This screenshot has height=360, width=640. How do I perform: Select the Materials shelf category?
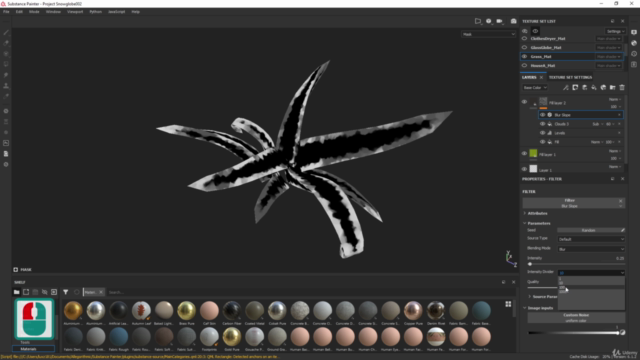tap(33, 349)
